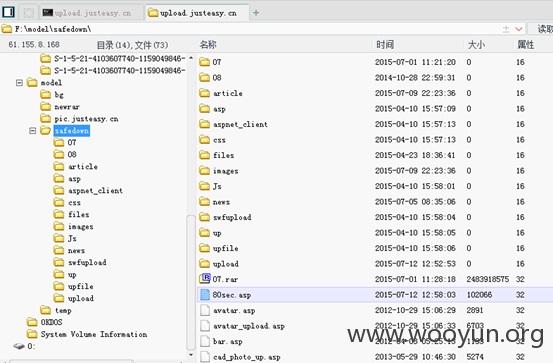The image size is (553, 363).
Task: Collapse the safedown folder in the tree
Action: [x=32, y=131]
